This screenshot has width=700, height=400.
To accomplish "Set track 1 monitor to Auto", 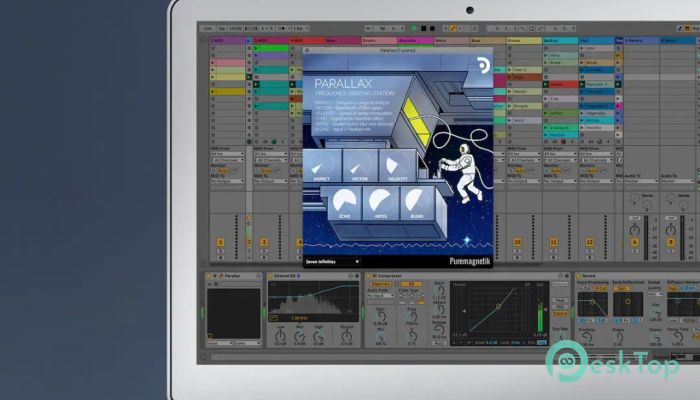I will (224, 171).
